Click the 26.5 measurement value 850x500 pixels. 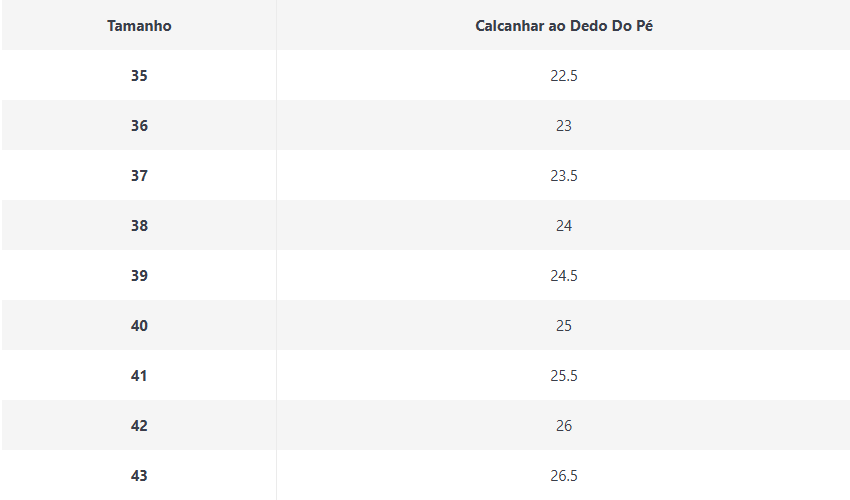pos(564,475)
